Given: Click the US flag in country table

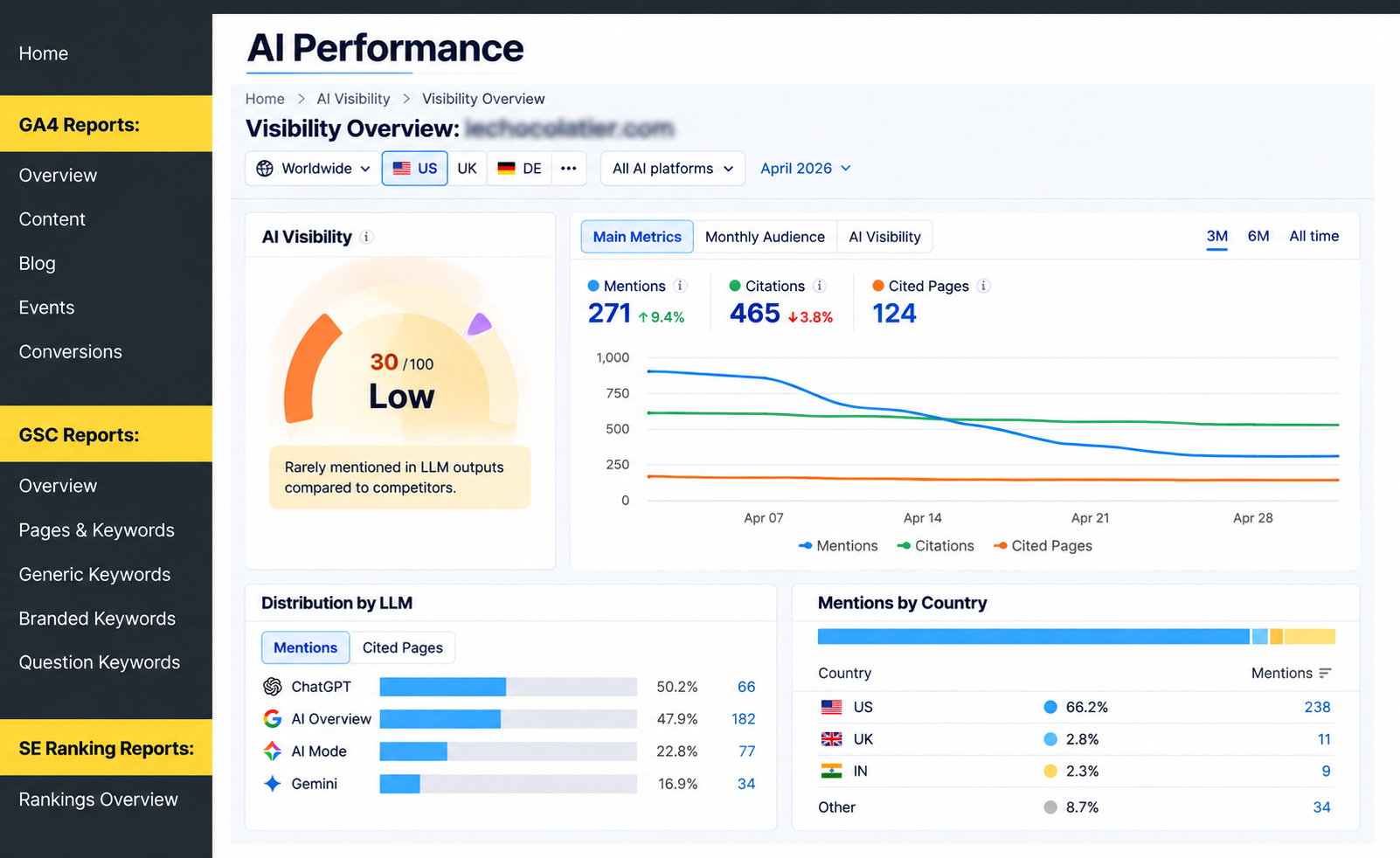Looking at the screenshot, I should pyautogui.click(x=832, y=707).
